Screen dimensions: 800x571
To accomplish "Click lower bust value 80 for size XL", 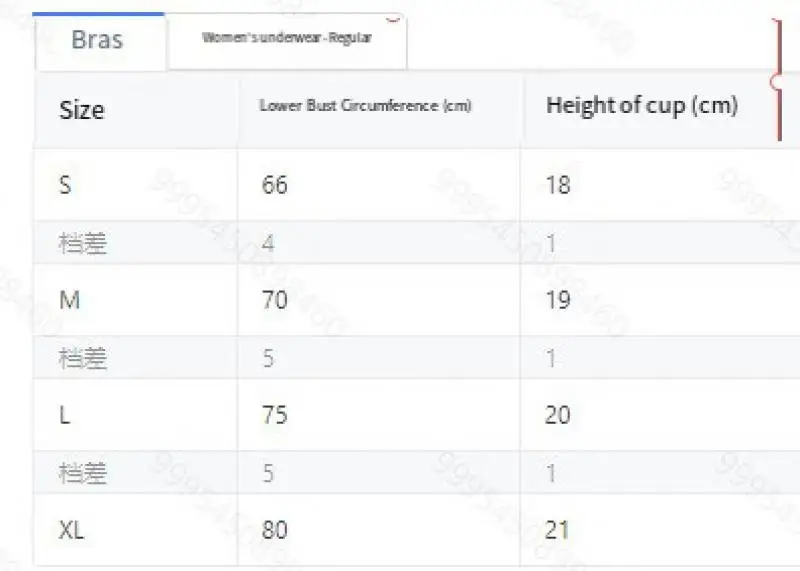I will pos(274,530).
